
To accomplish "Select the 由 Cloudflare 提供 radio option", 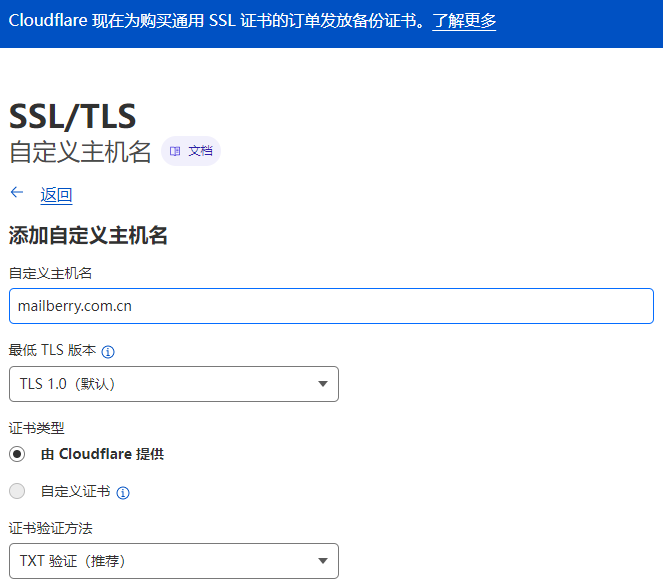I will tap(17, 454).
